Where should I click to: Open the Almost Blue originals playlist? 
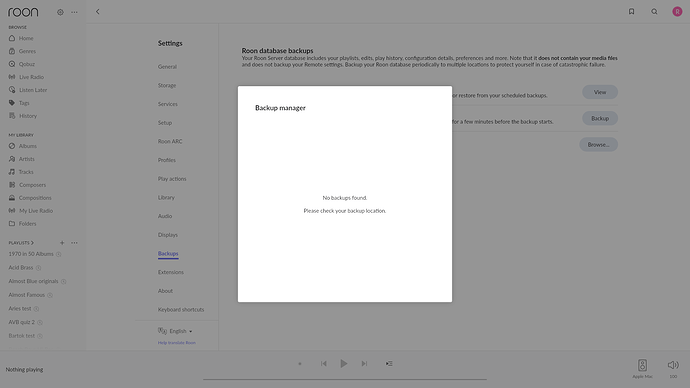click(33, 282)
